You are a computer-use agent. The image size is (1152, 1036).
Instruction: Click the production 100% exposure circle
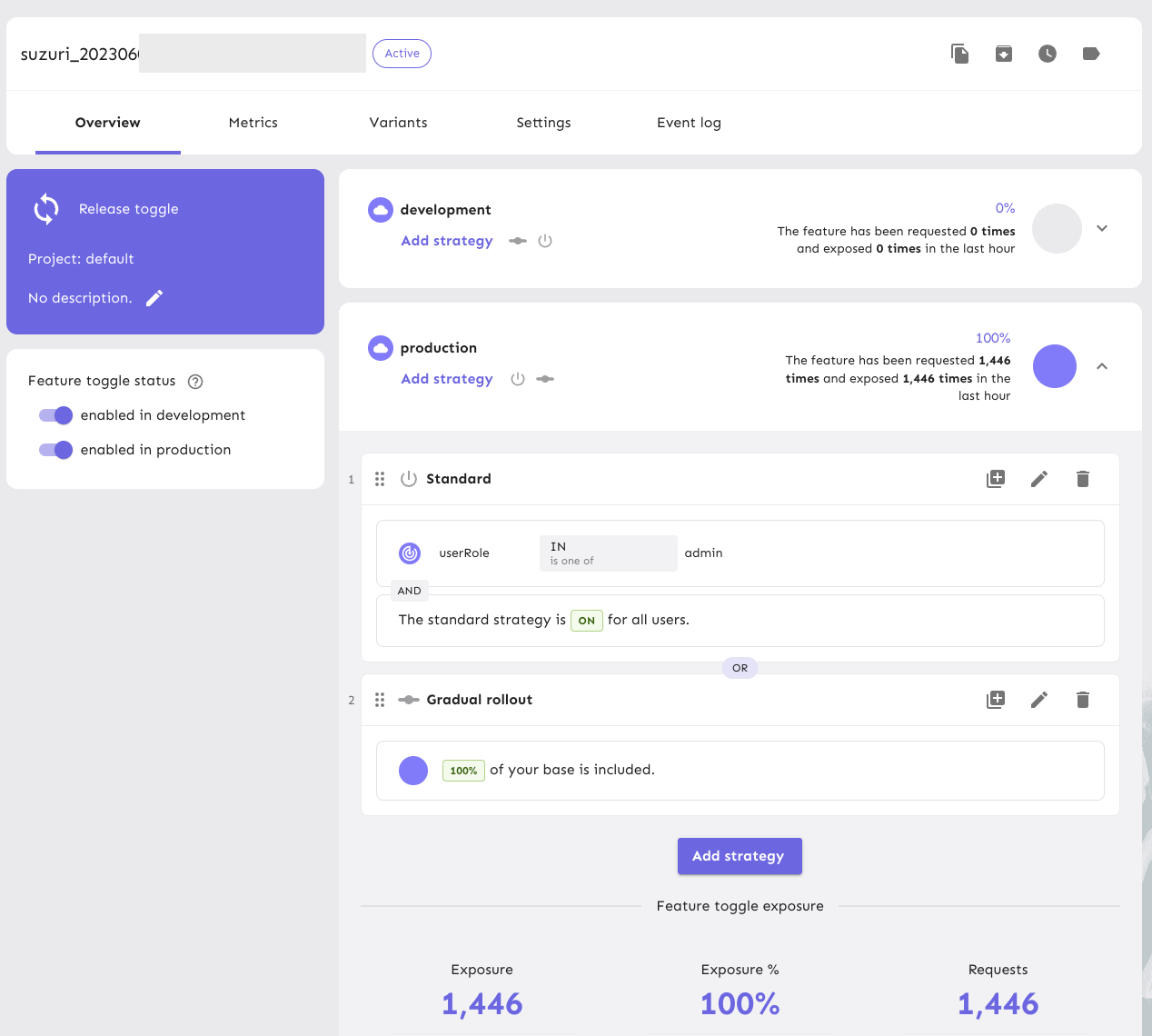1055,366
